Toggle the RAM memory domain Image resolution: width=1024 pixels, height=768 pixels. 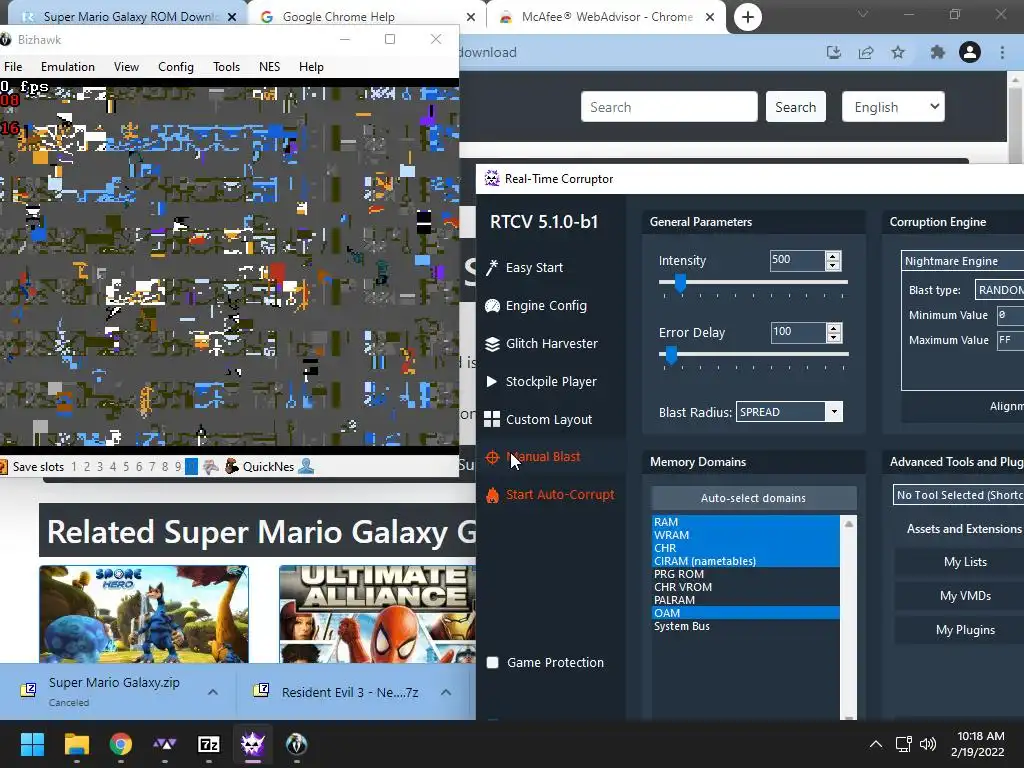click(x=745, y=522)
